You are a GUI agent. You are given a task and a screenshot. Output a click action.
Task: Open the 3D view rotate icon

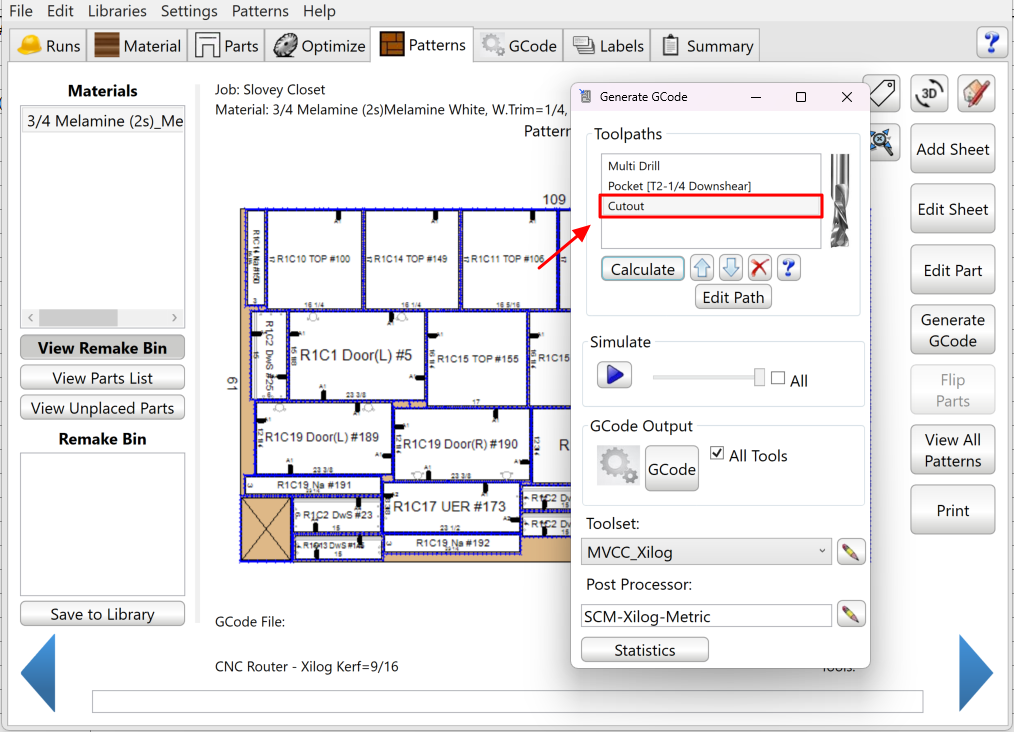pyautogui.click(x=930, y=93)
